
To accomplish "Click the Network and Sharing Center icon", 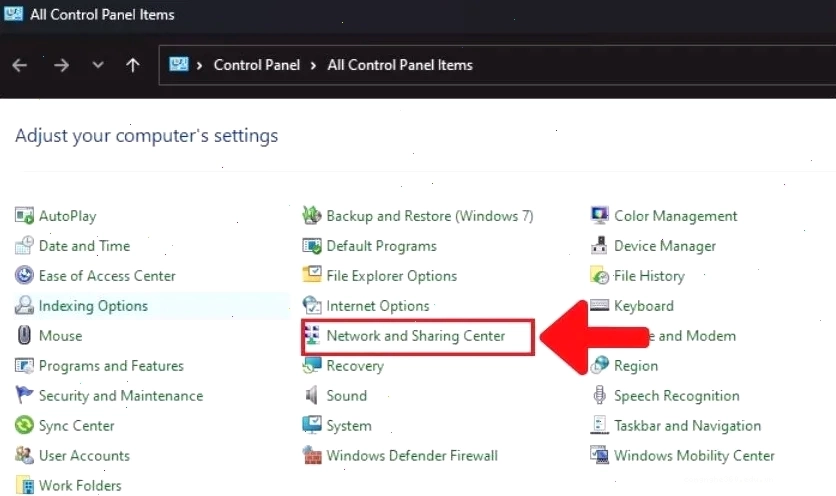I will pyautogui.click(x=312, y=335).
